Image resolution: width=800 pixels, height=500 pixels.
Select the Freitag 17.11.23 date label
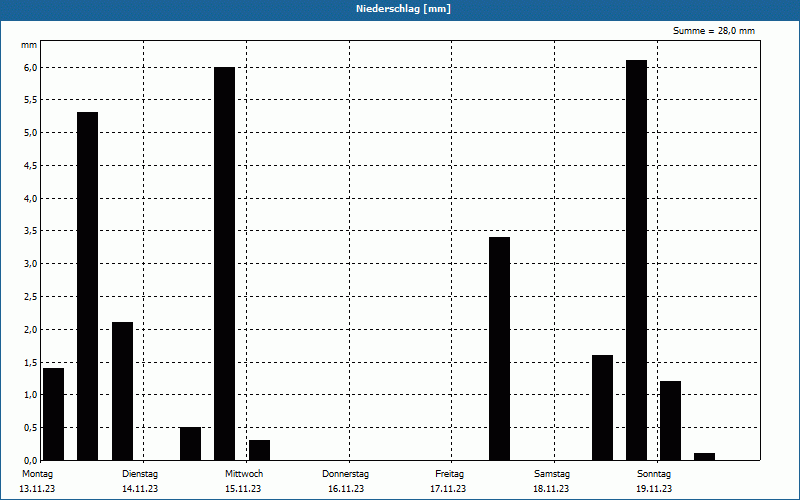coord(448,481)
